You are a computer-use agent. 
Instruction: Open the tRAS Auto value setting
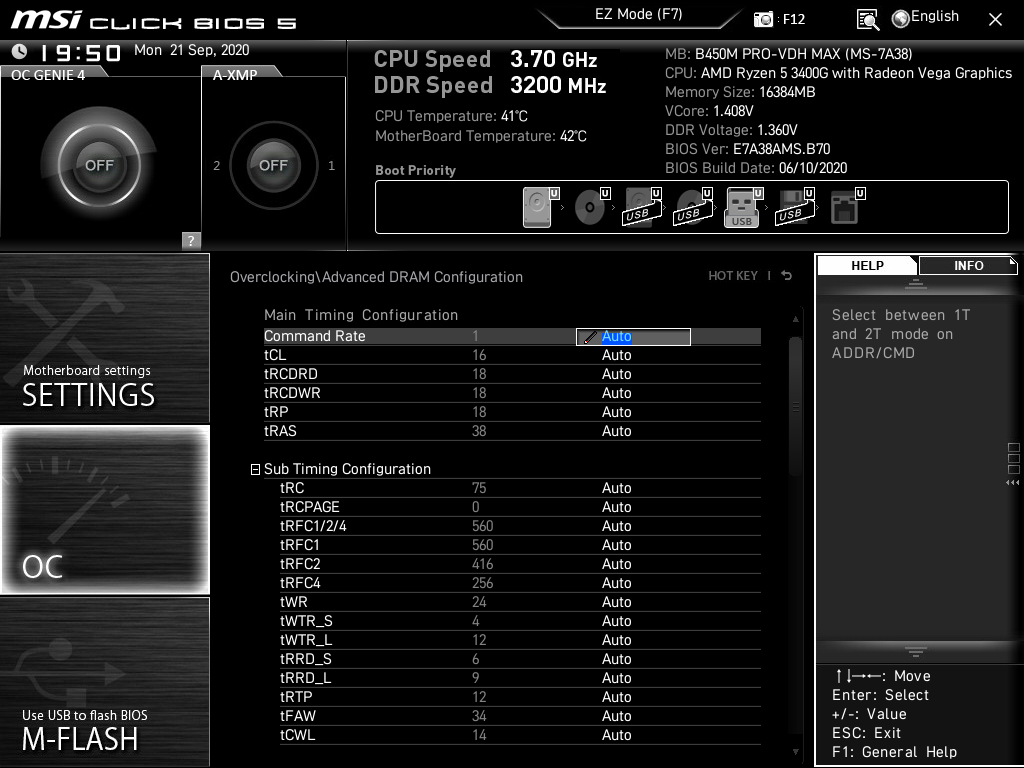[x=616, y=431]
